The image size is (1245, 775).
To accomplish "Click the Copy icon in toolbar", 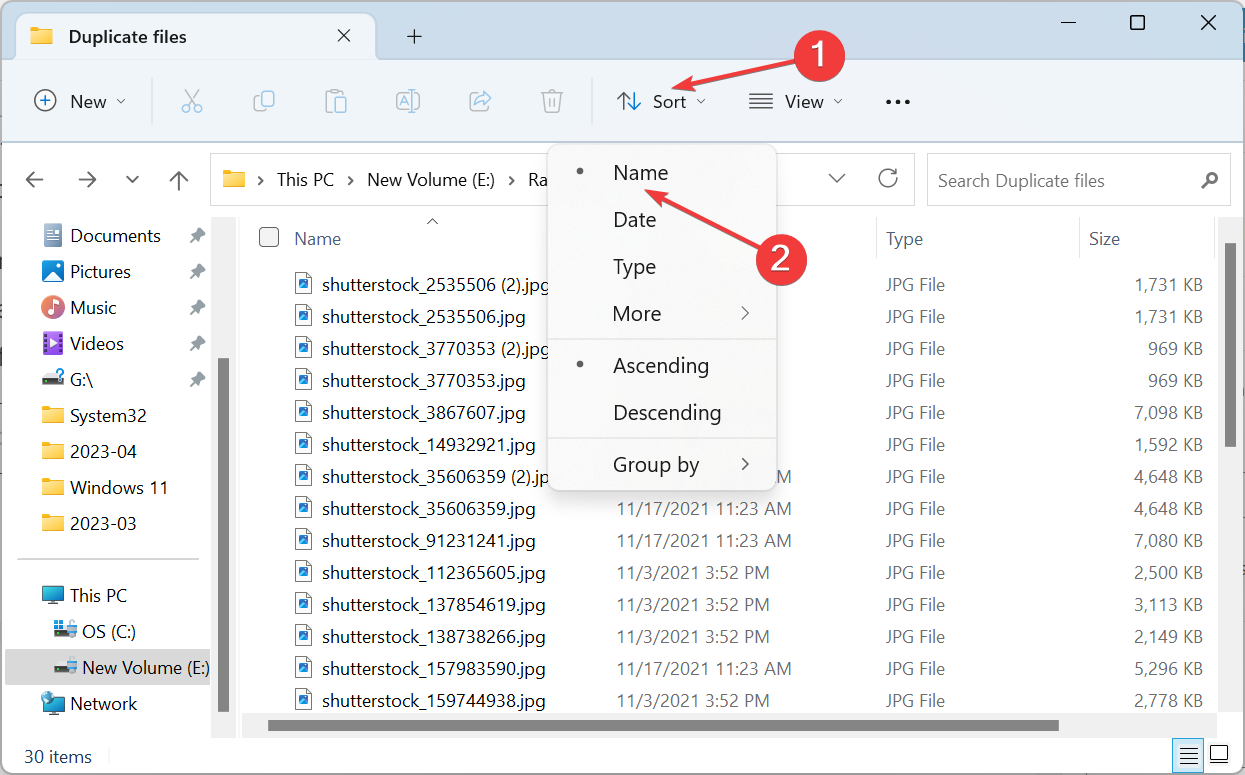I will pos(264,101).
